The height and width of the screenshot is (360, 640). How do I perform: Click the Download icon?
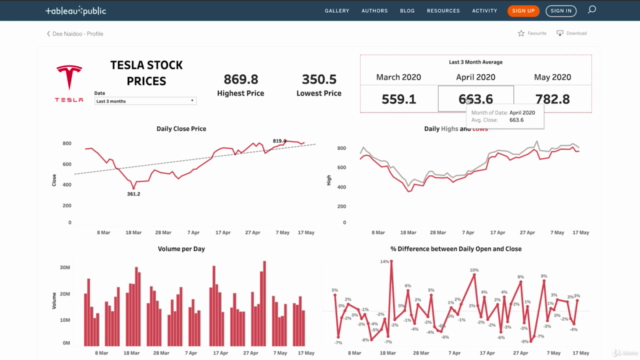pyautogui.click(x=560, y=33)
